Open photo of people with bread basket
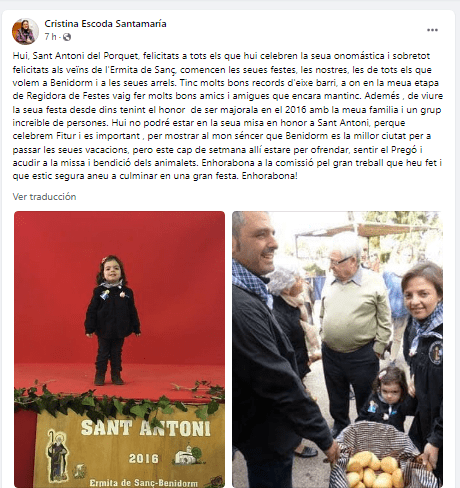 (x=337, y=349)
